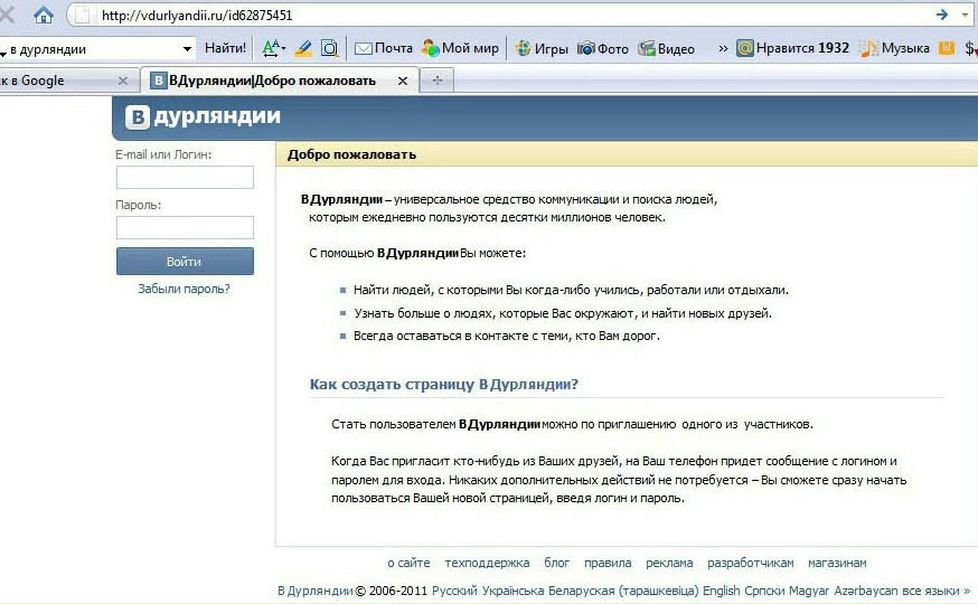
Task: Open Мой мир toolbar shortcut
Action: 460,48
